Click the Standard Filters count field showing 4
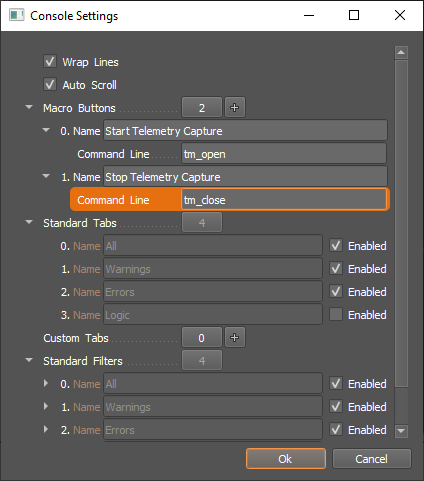 point(202,360)
